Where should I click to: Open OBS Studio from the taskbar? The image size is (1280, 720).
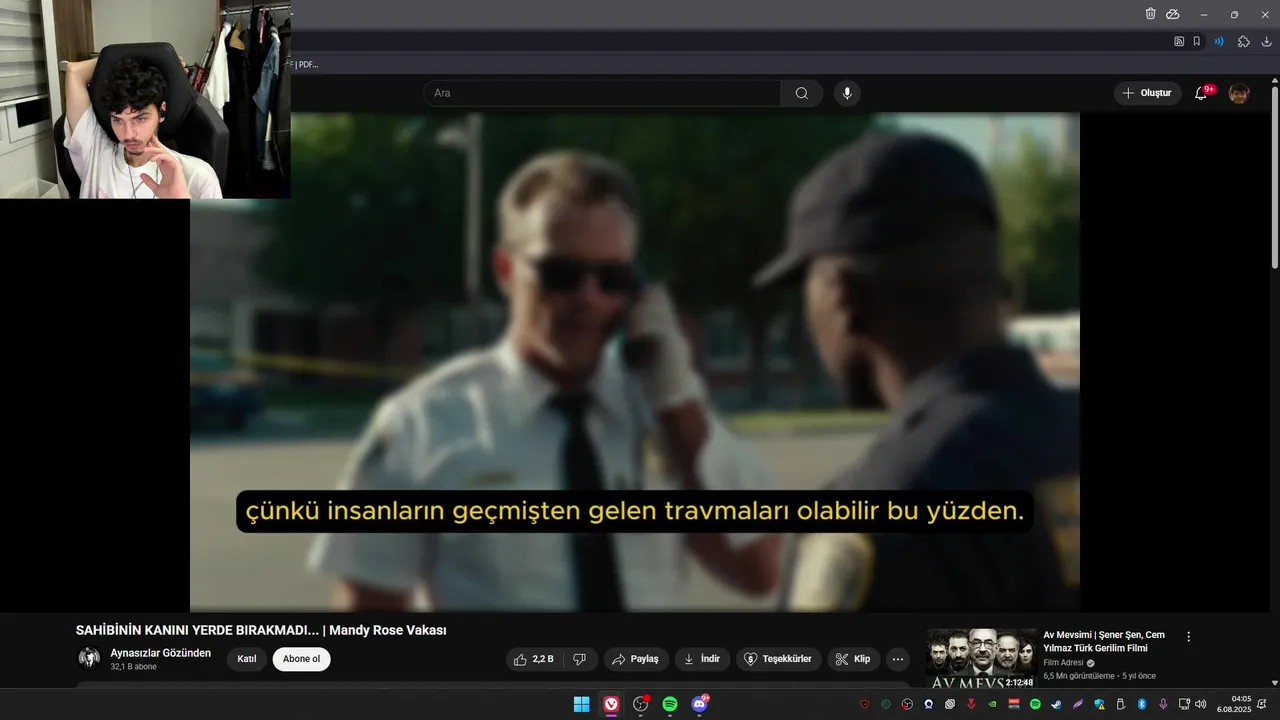pos(641,704)
